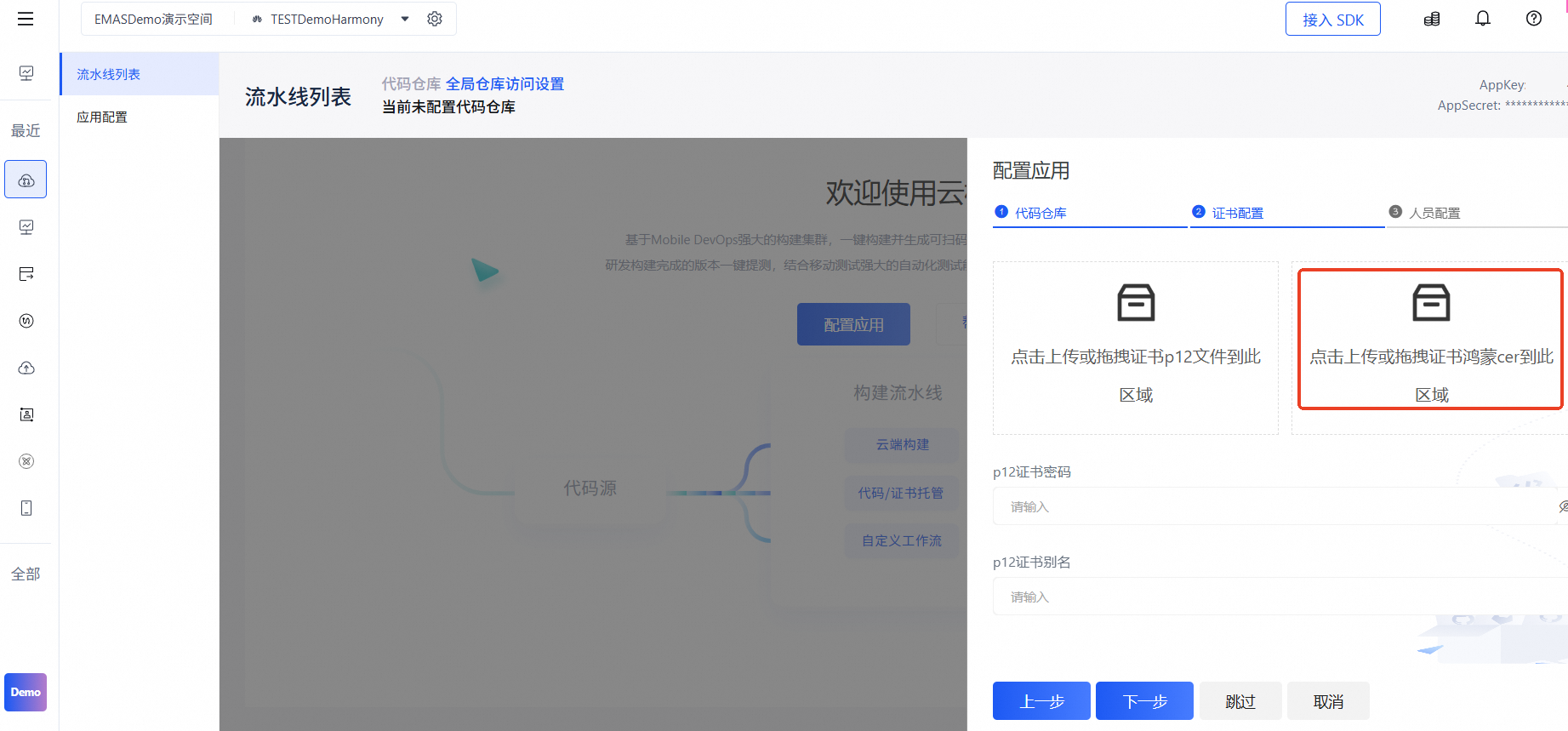1568x731 pixels.
Task: Open 流水线列表 in the side menu
Action: tap(140, 74)
